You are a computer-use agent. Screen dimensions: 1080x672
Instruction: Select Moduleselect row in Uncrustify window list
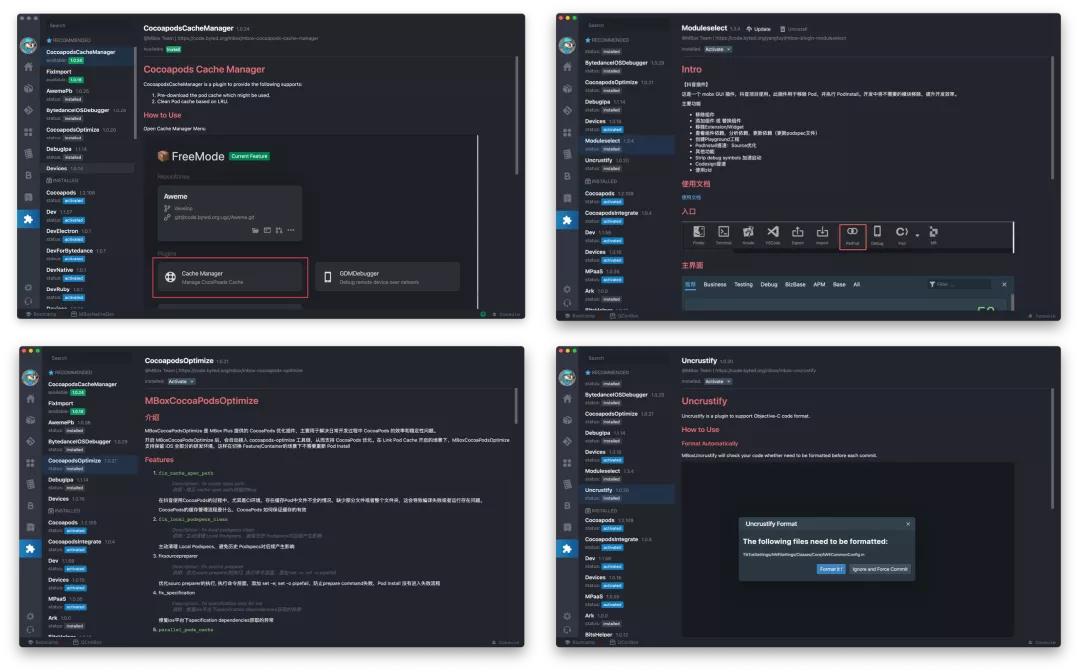628,474
